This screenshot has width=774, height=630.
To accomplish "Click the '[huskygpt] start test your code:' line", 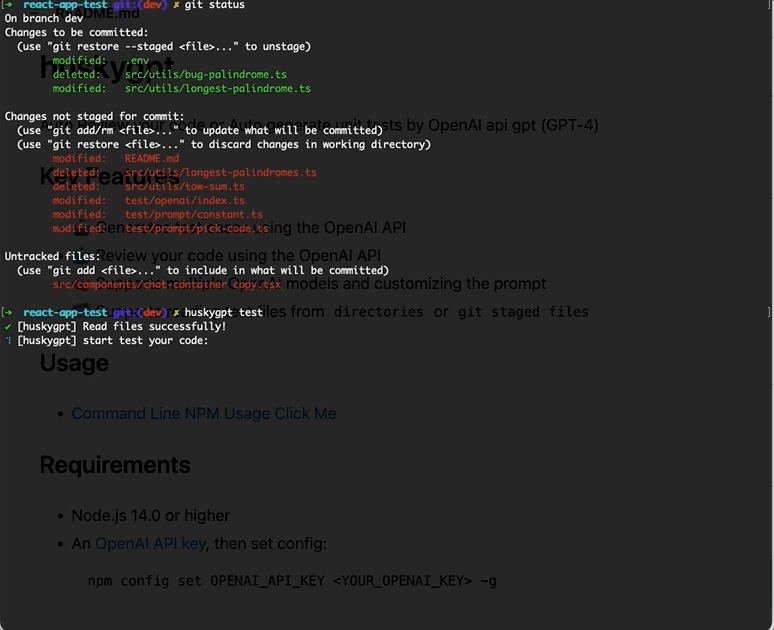I will pos(113,340).
